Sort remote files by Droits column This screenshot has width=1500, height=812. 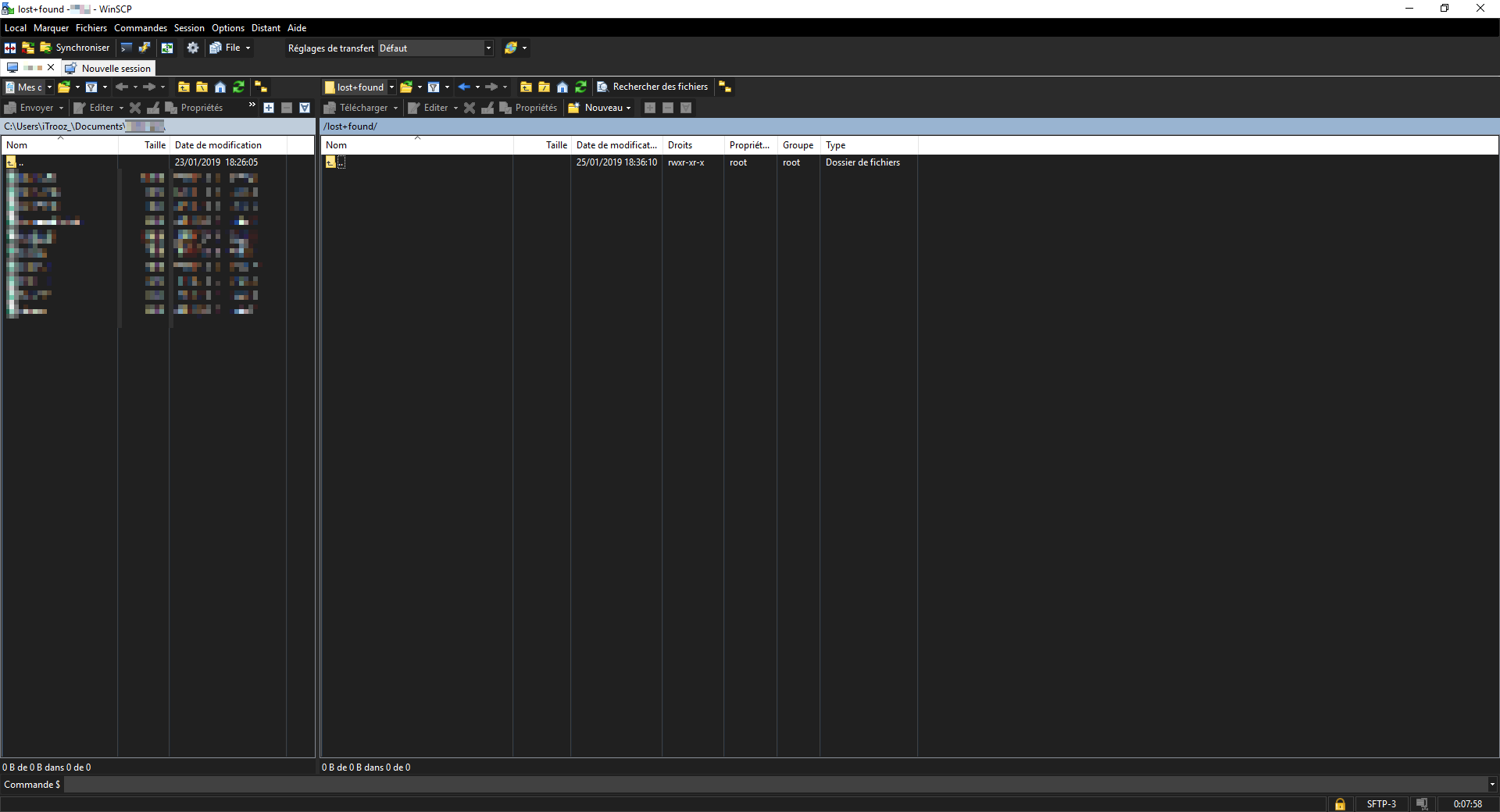[680, 145]
